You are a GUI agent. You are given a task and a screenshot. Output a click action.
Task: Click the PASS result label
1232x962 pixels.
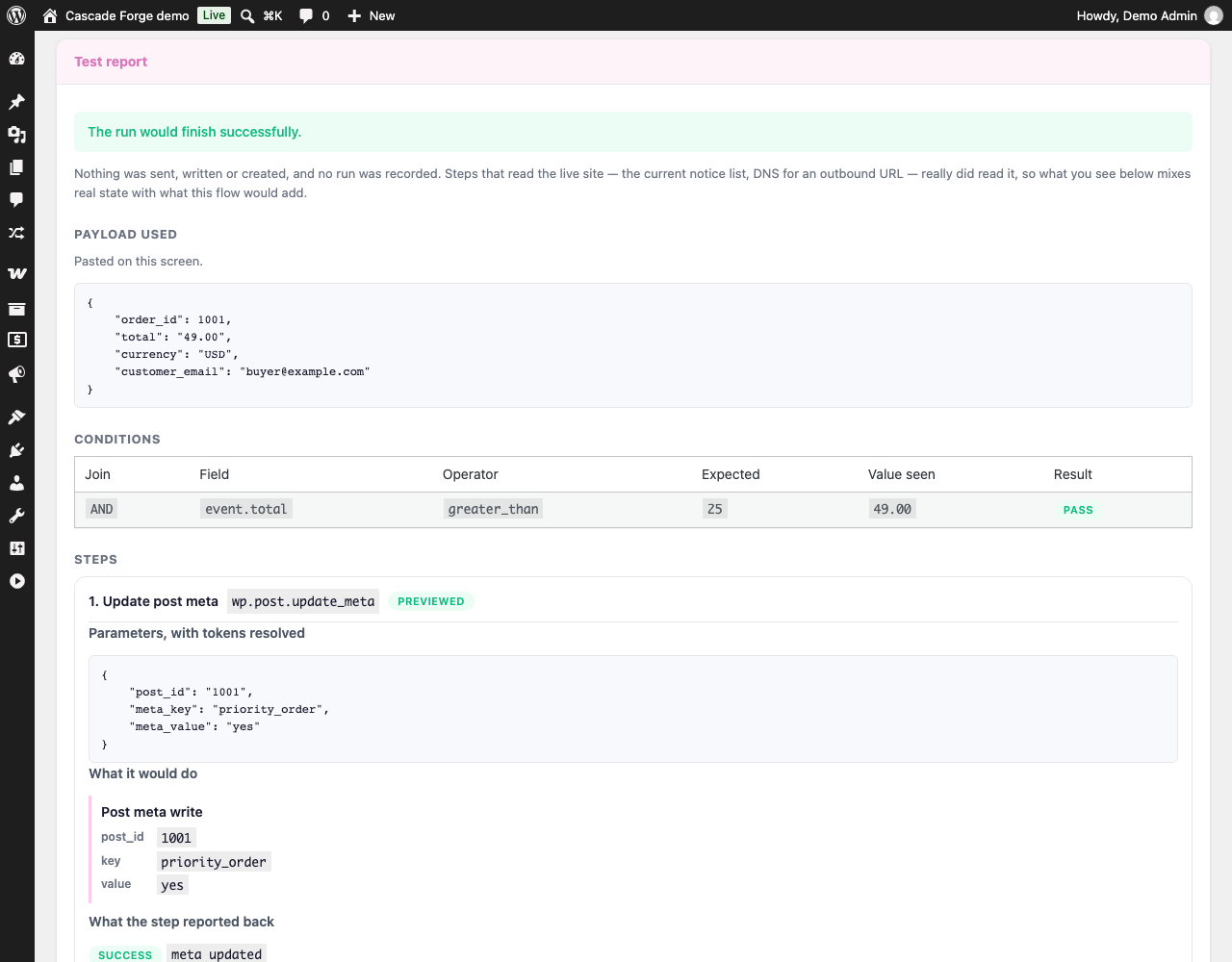[x=1078, y=510]
